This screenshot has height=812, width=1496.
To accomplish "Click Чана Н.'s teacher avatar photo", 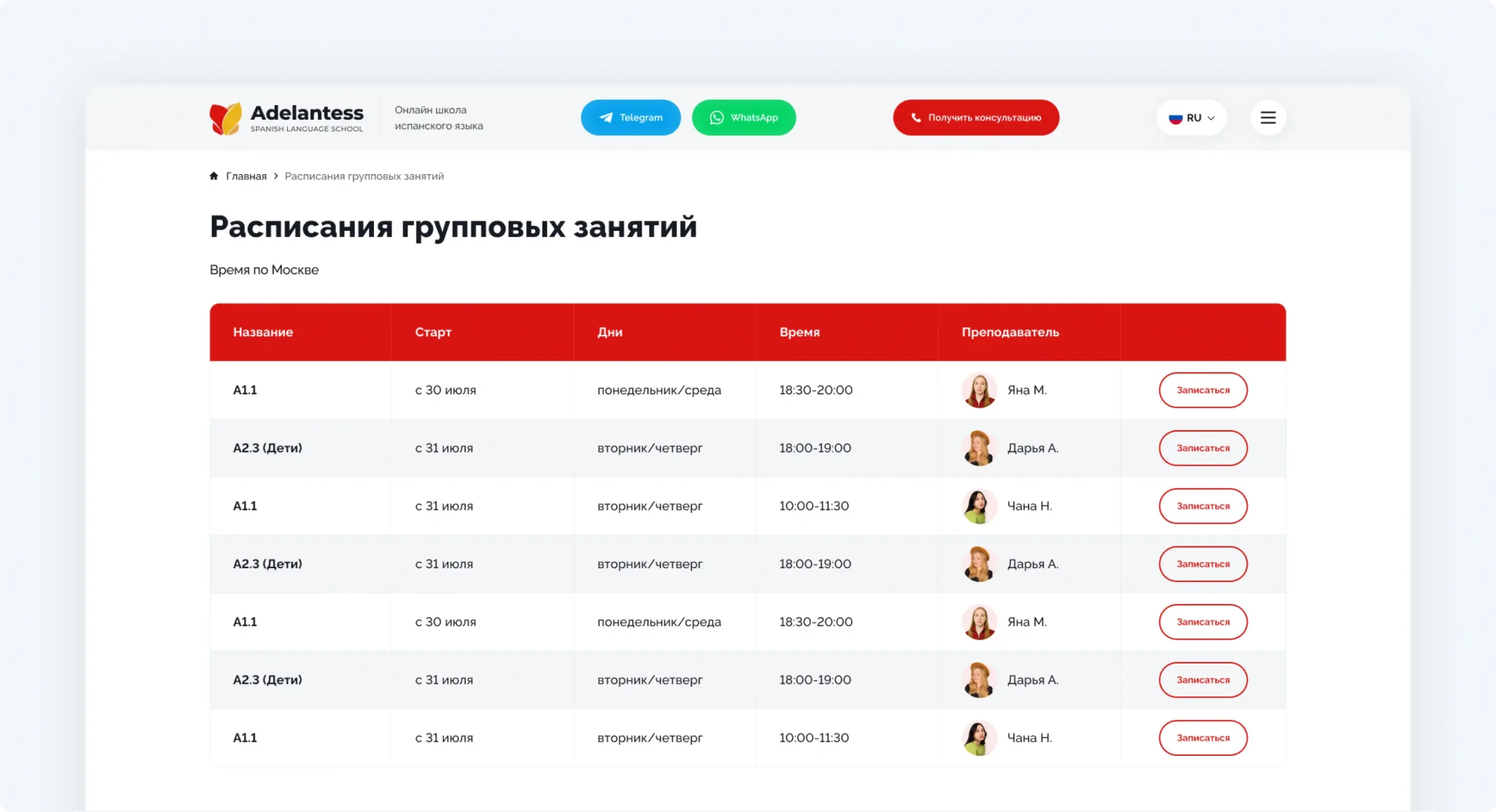I will click(x=979, y=506).
